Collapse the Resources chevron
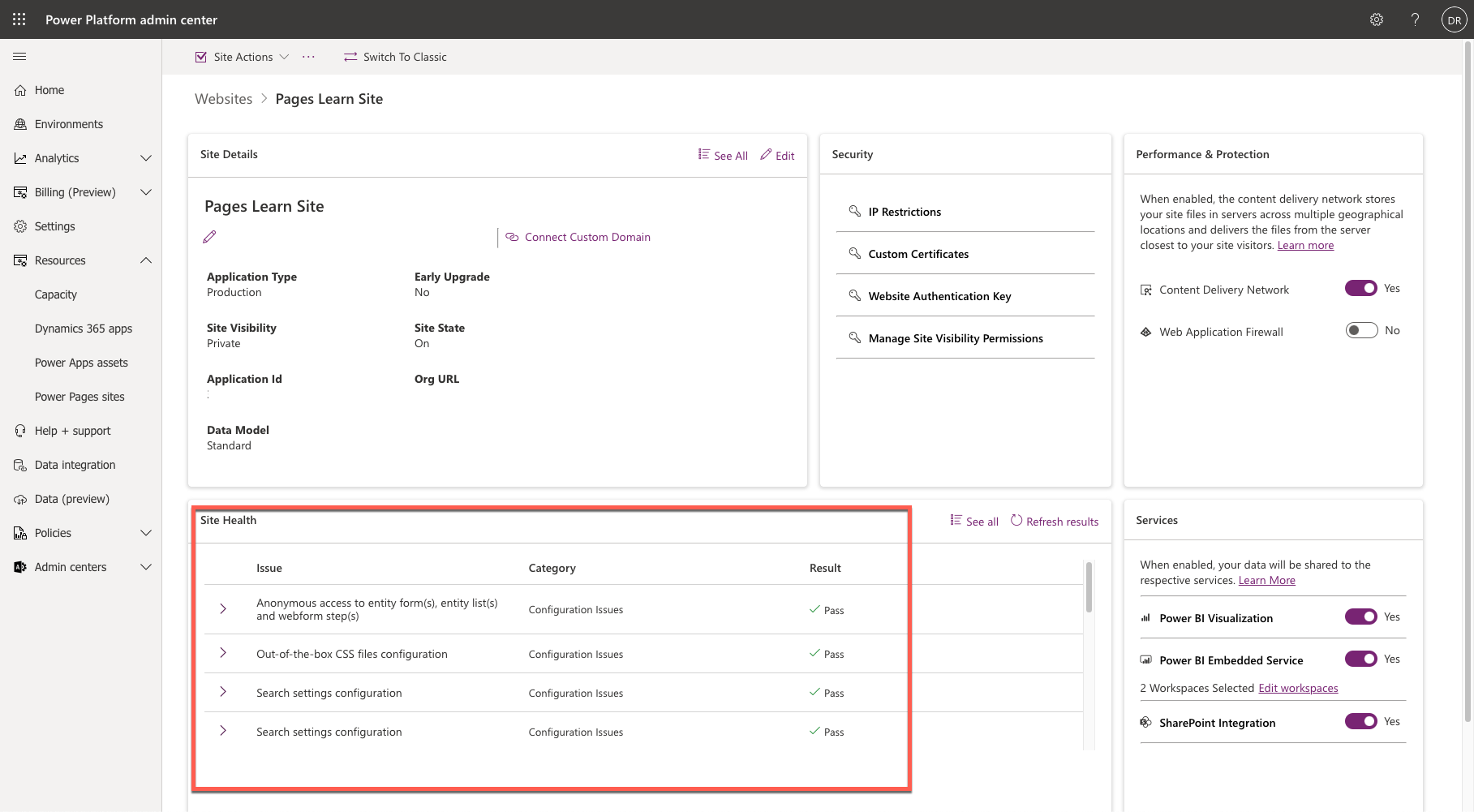Screen dimensions: 1474x812 (x=146, y=260)
